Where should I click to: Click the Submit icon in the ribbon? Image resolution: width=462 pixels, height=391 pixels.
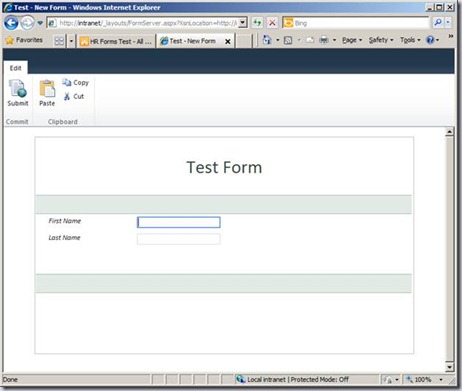18,88
